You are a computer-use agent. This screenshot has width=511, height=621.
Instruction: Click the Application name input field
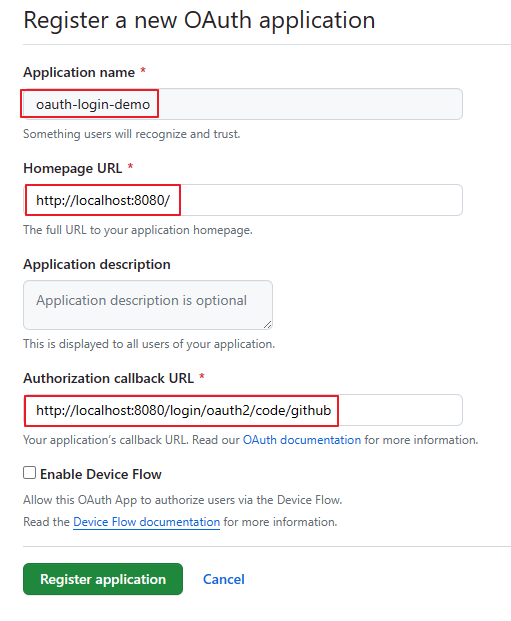click(x=242, y=104)
